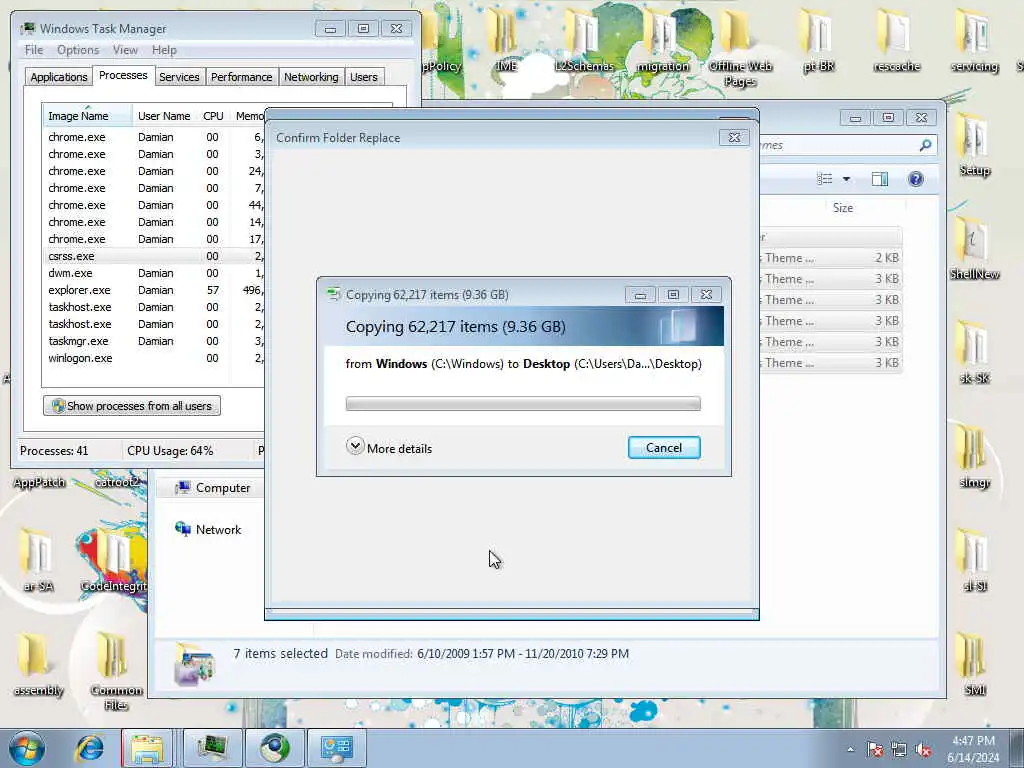The height and width of the screenshot is (768, 1024).
Task: Open the Setup desktop folder
Action: click(974, 144)
